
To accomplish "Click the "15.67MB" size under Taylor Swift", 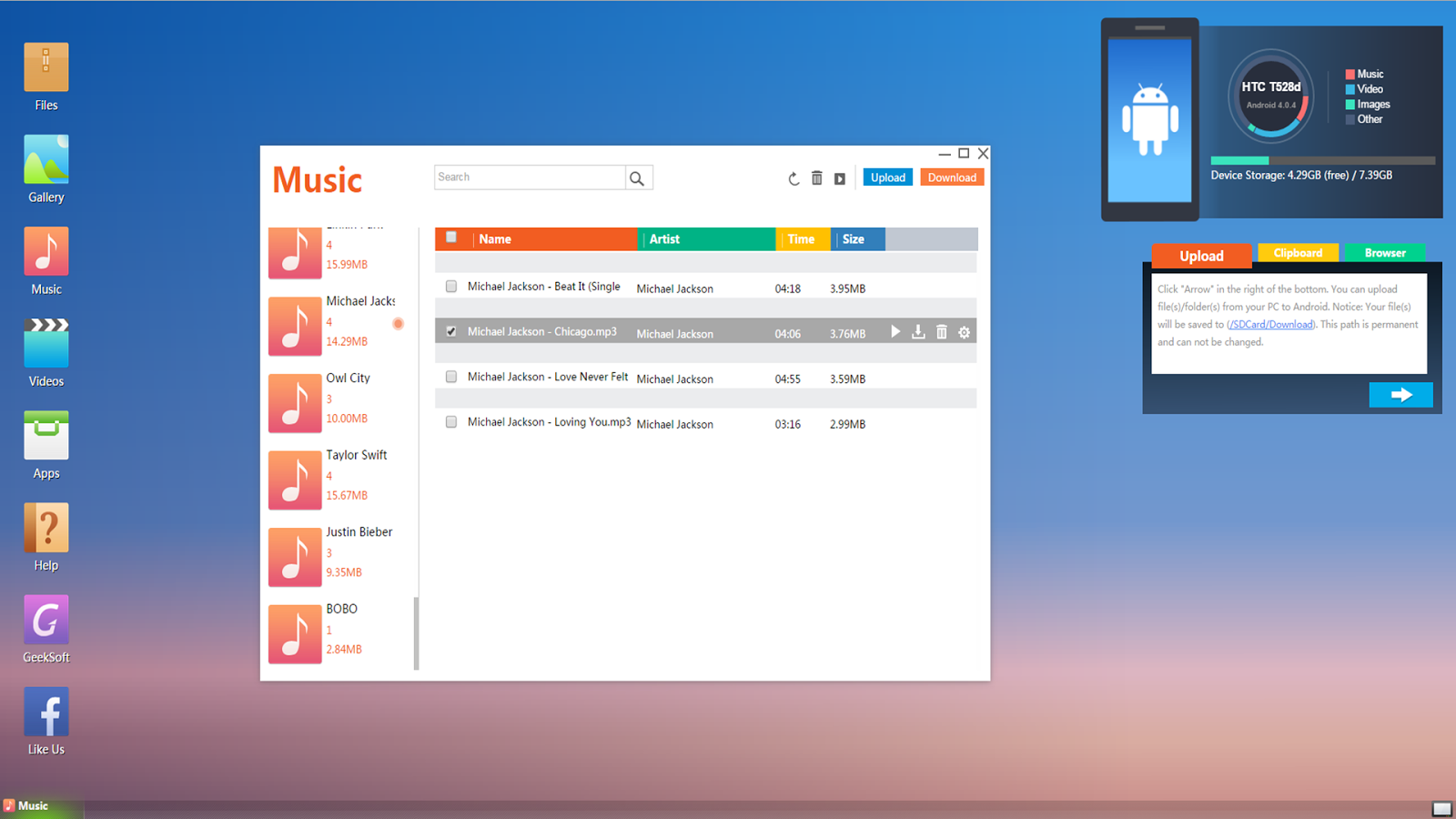I will pos(347,496).
